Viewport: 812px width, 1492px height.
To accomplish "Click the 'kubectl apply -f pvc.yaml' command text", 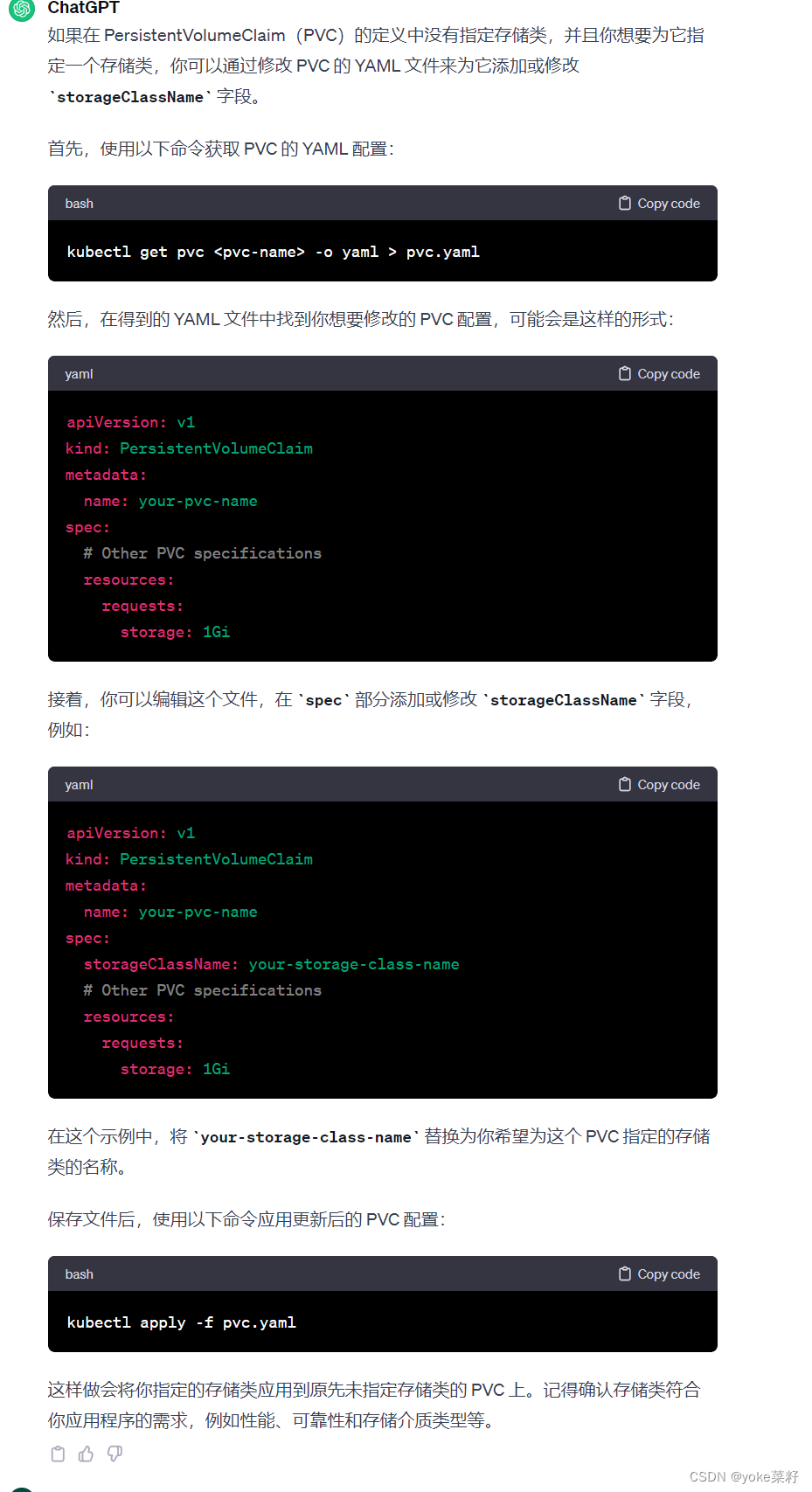I will [181, 1322].
